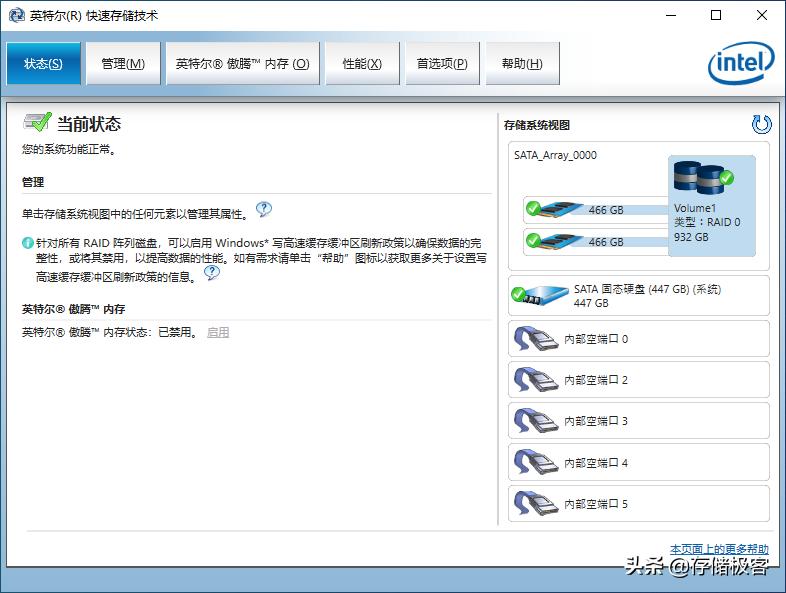
Task: Click the 英特尔® 傲腾™ 内存 section heading
Action: pos(73,309)
